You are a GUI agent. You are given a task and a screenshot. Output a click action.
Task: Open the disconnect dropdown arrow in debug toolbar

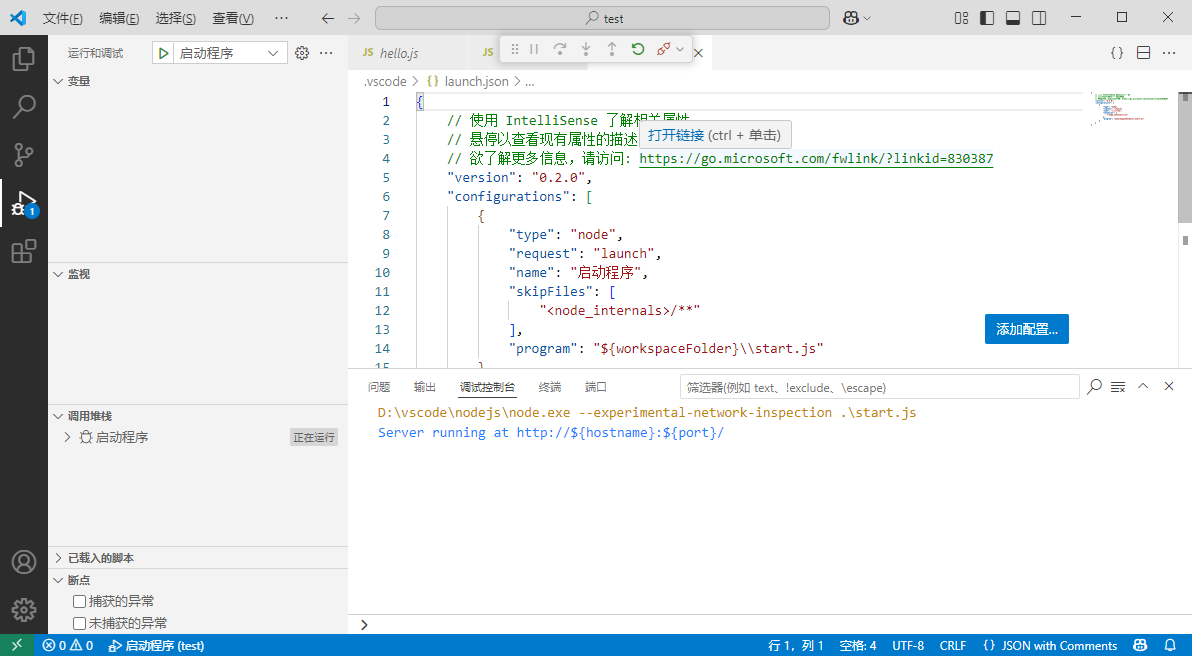[x=680, y=49]
